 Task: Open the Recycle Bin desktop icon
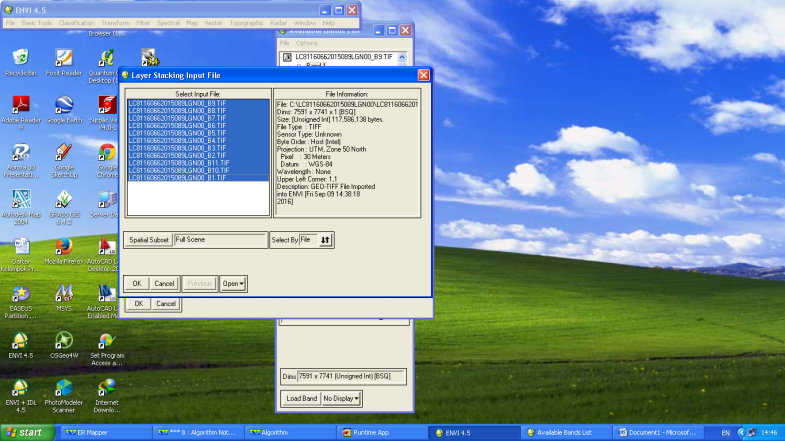pyautogui.click(x=21, y=62)
